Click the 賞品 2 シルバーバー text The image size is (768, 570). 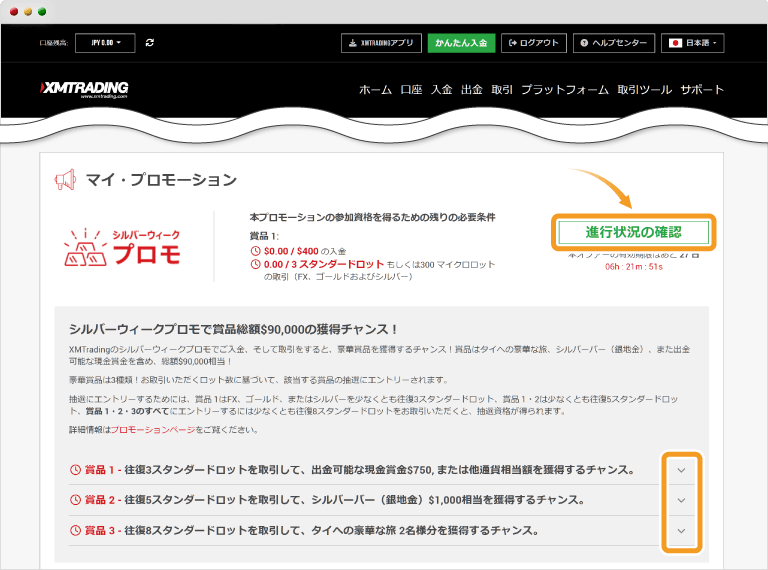(x=335, y=500)
